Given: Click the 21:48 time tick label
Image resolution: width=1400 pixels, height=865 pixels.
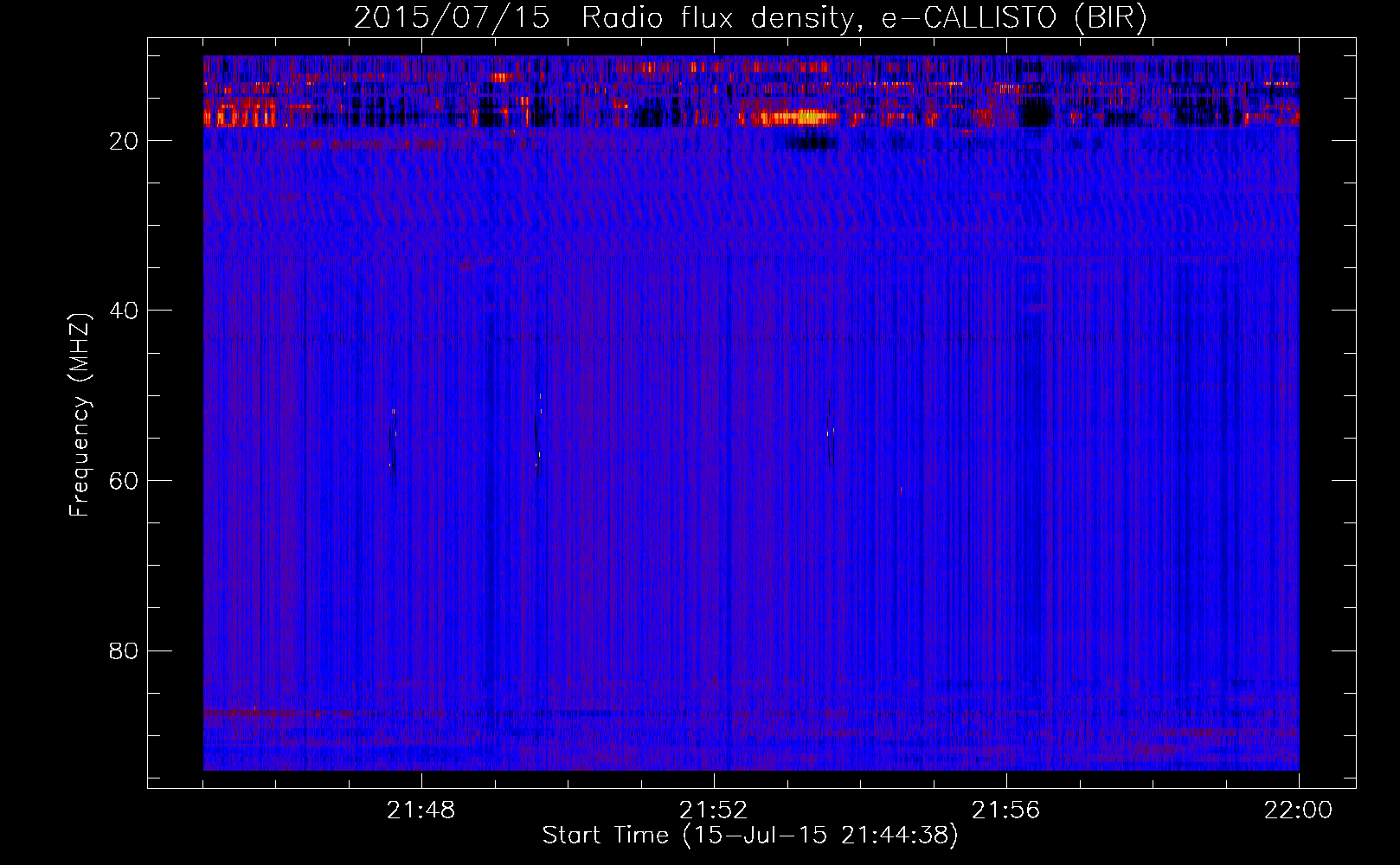Looking at the screenshot, I should [x=421, y=811].
